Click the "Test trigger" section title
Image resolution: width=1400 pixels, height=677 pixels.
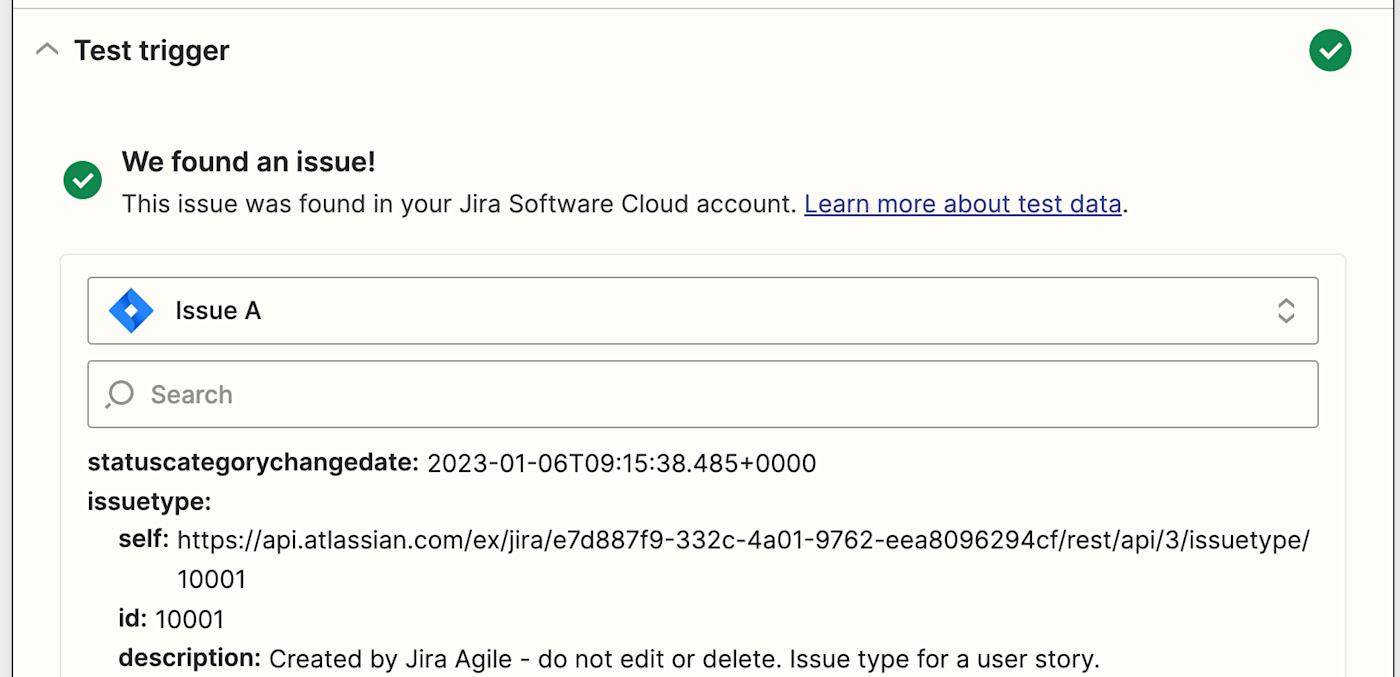coord(152,50)
